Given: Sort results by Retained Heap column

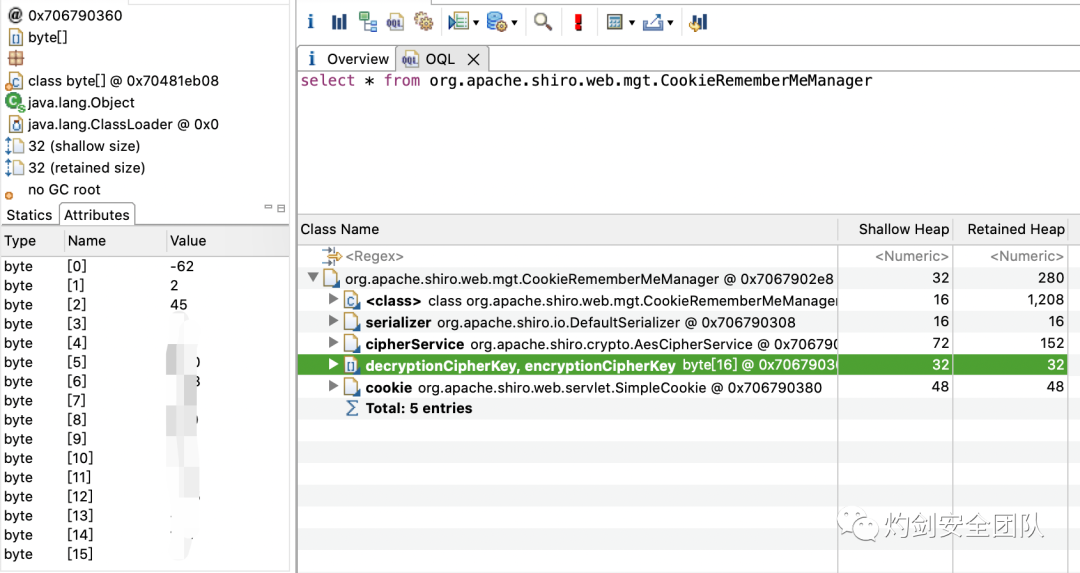Looking at the screenshot, I should (1010, 229).
